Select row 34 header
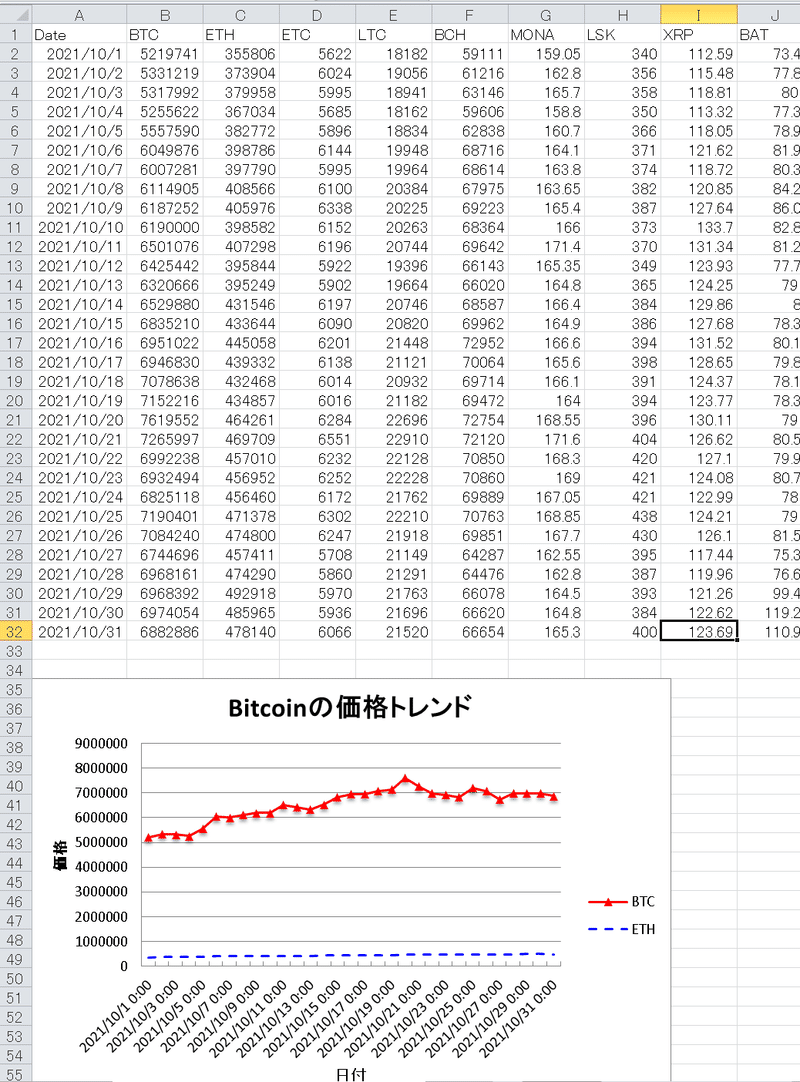 coord(16,670)
